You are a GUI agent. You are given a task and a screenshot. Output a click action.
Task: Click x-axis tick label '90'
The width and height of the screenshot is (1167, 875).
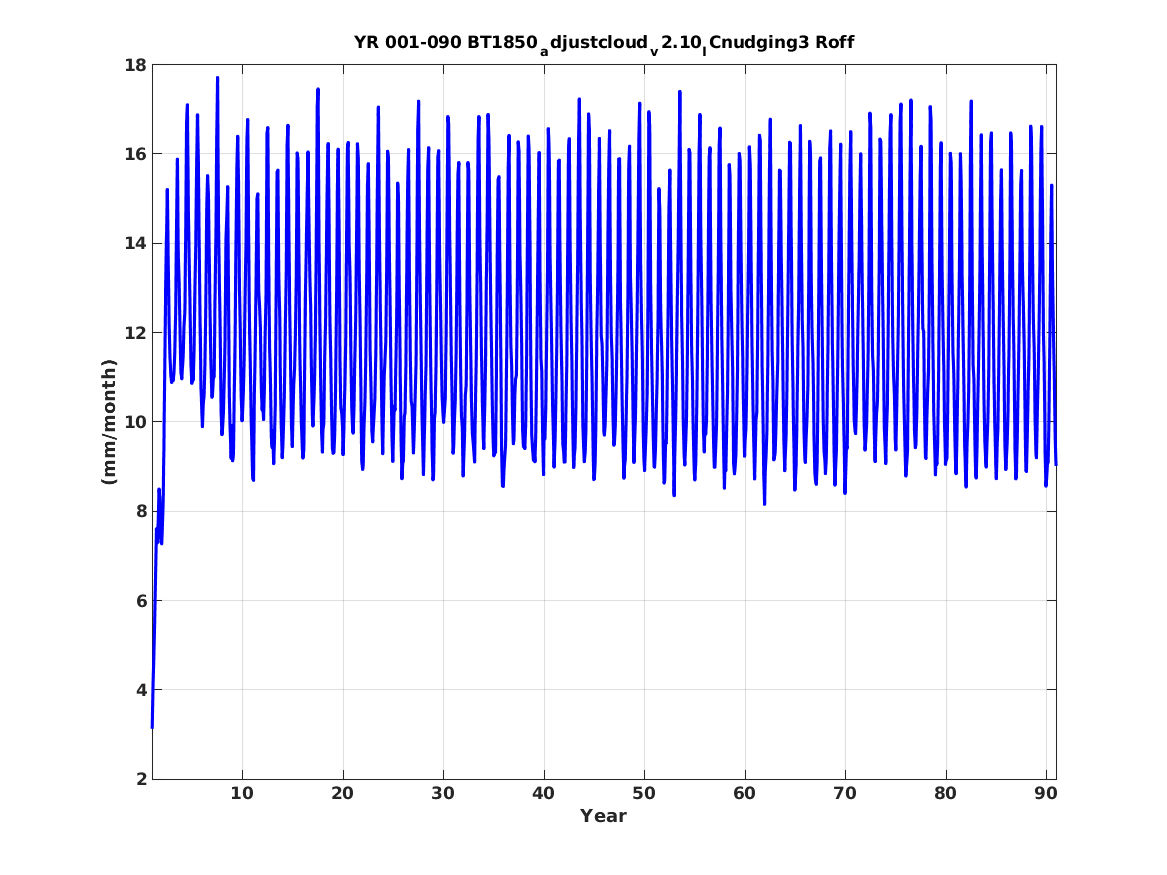click(x=1046, y=793)
